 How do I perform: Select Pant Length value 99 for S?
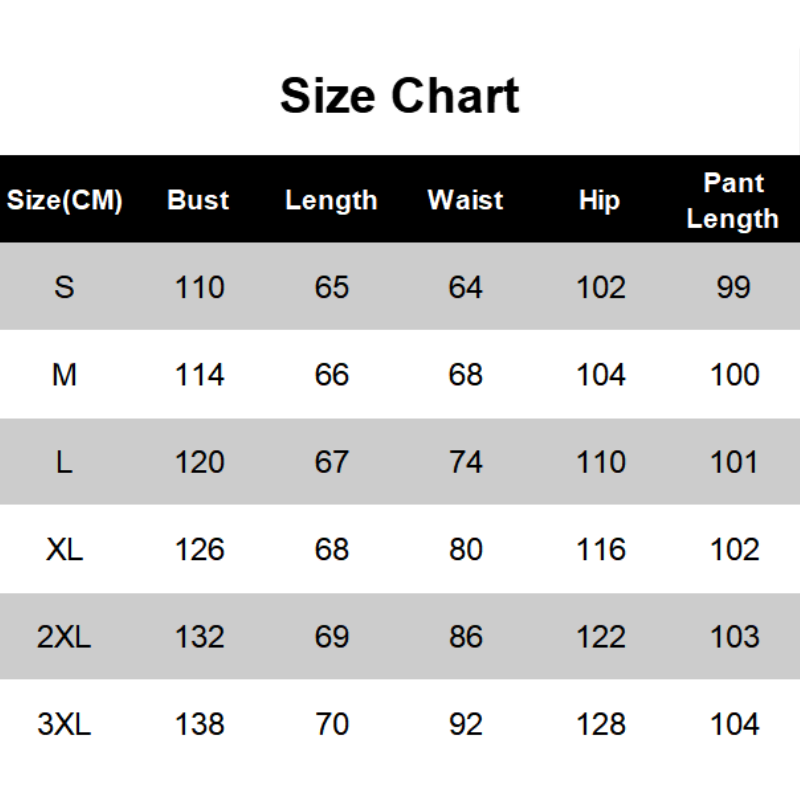tap(734, 288)
